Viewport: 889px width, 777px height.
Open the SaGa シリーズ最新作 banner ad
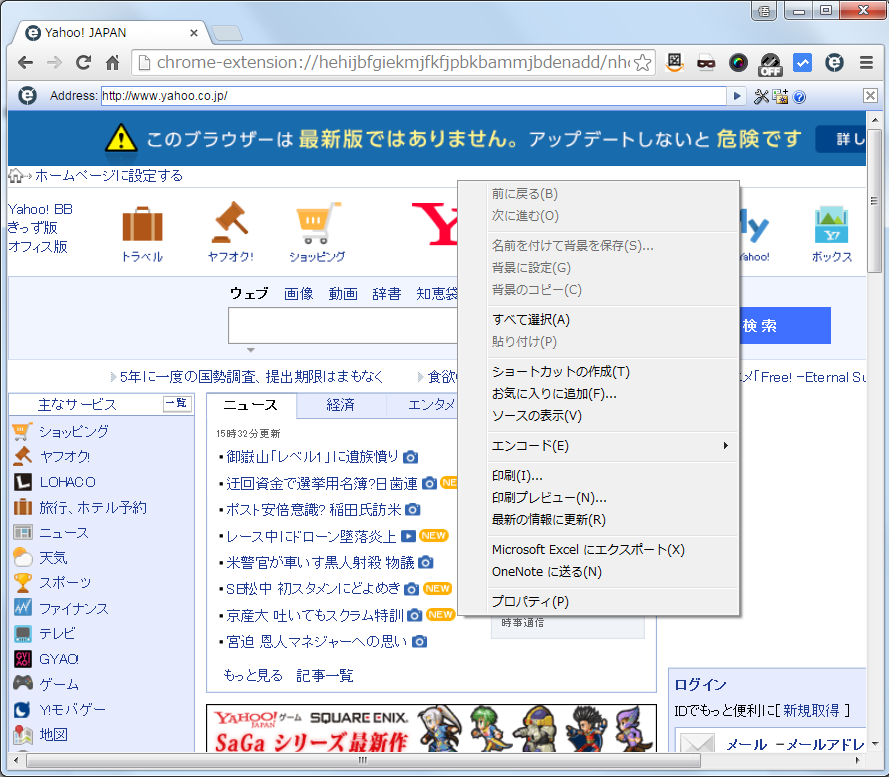tap(431, 728)
